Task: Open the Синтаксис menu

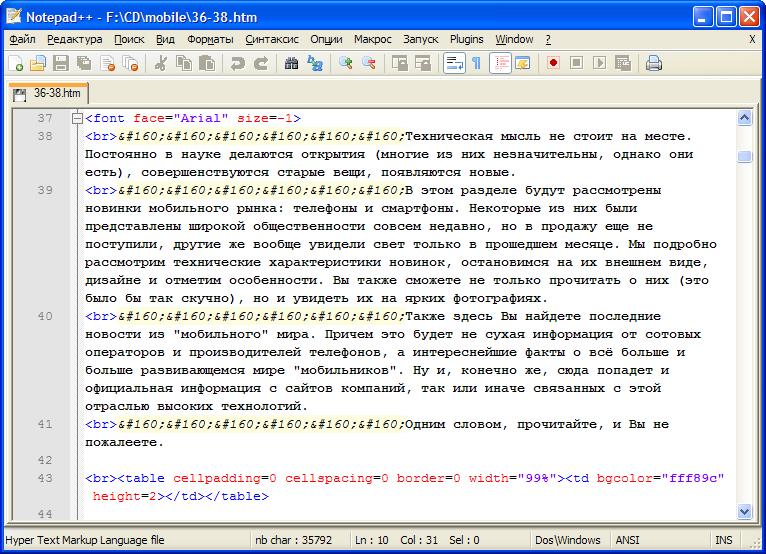Action: 272,39
